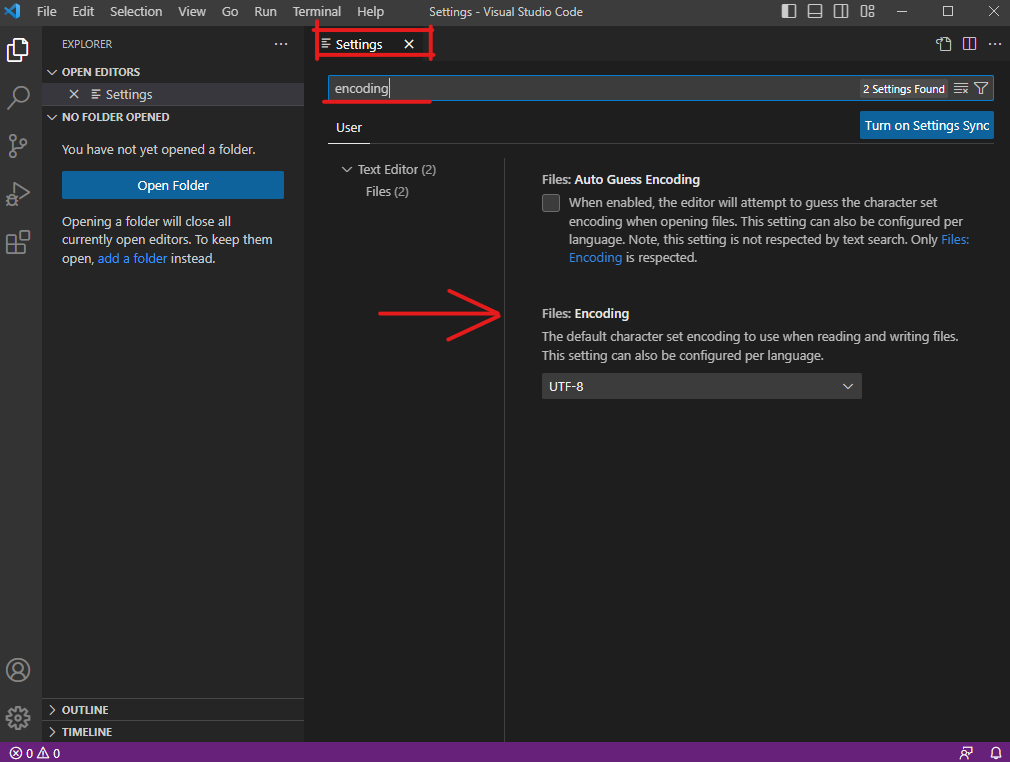This screenshot has height=762, width=1010.
Task: Open Settings JSON file icon
Action: (943, 44)
